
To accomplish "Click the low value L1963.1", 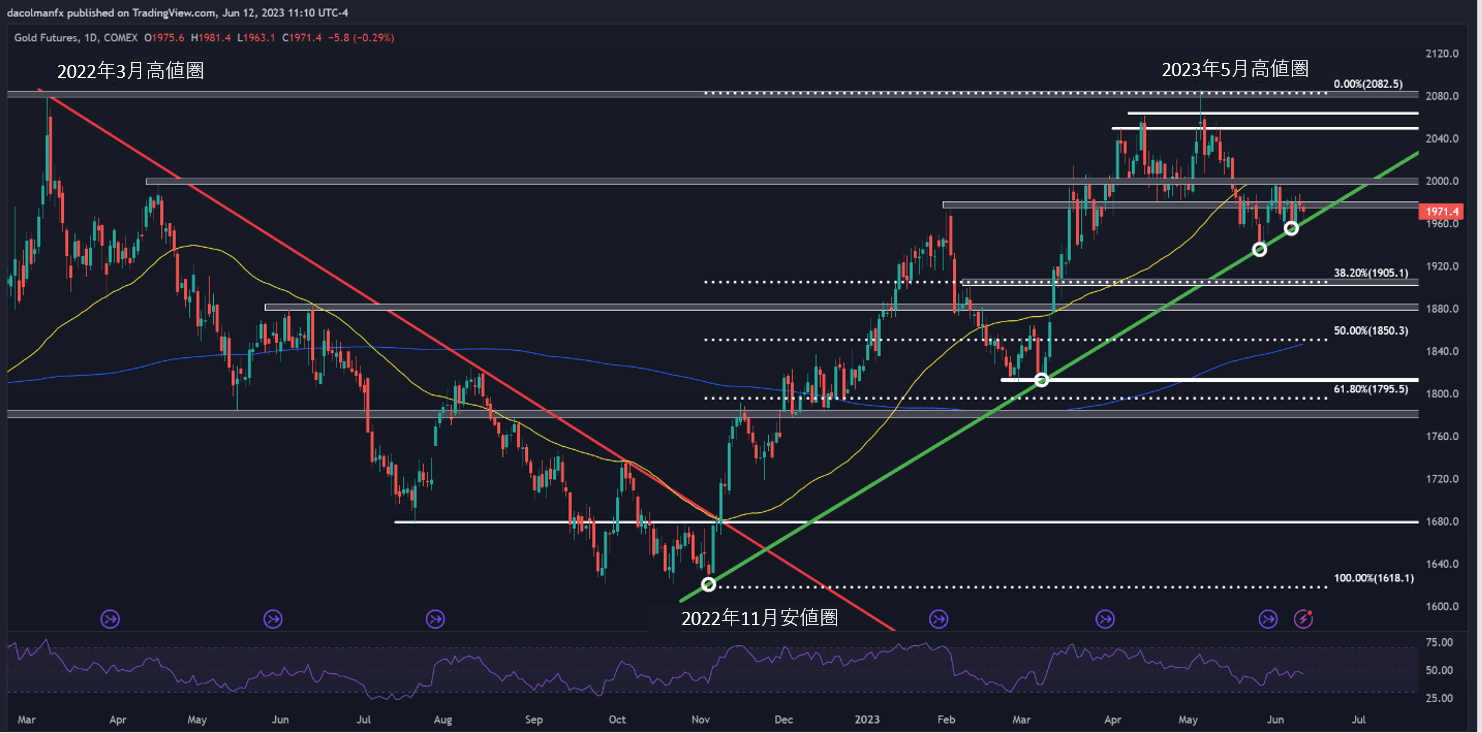I will (254, 37).
